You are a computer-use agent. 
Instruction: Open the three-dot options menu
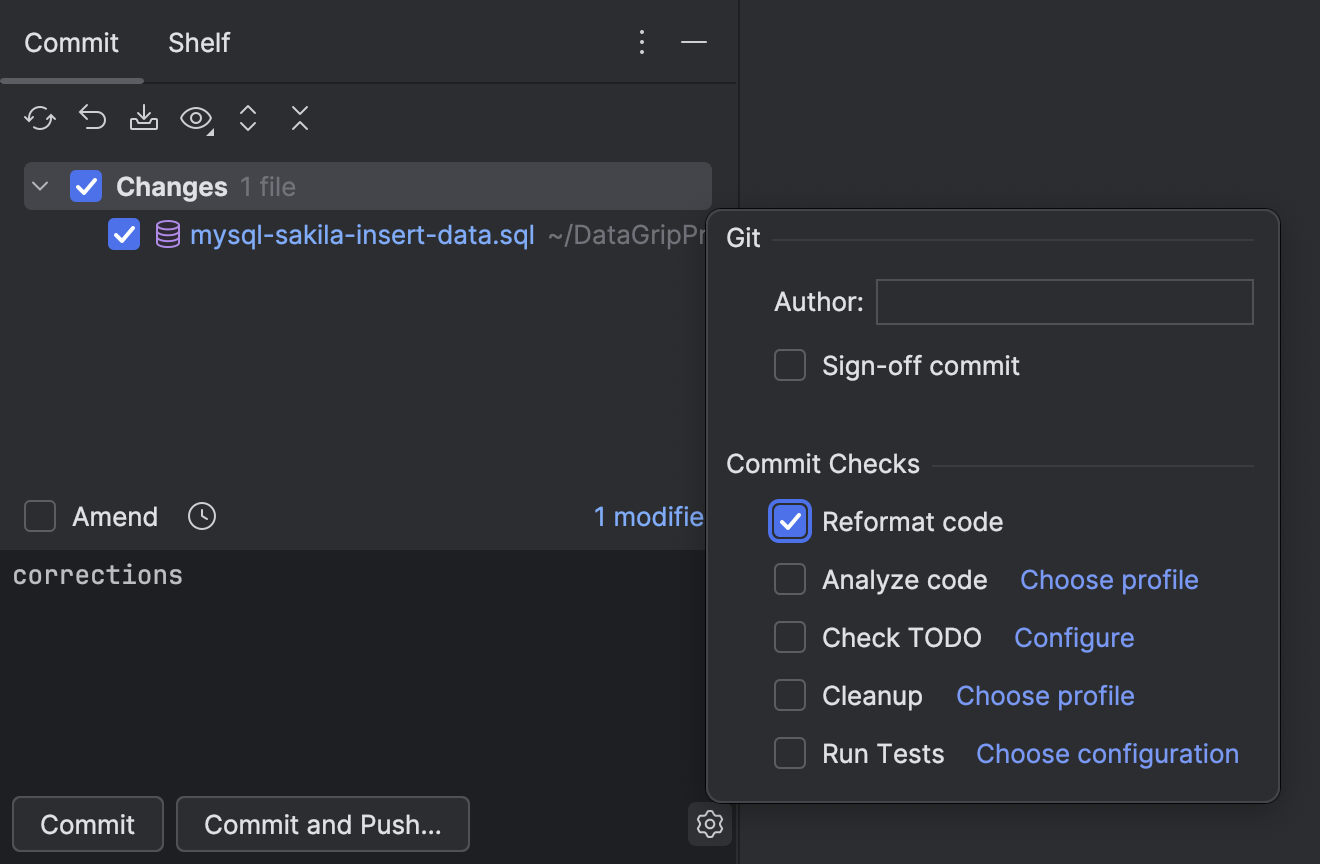tap(641, 42)
